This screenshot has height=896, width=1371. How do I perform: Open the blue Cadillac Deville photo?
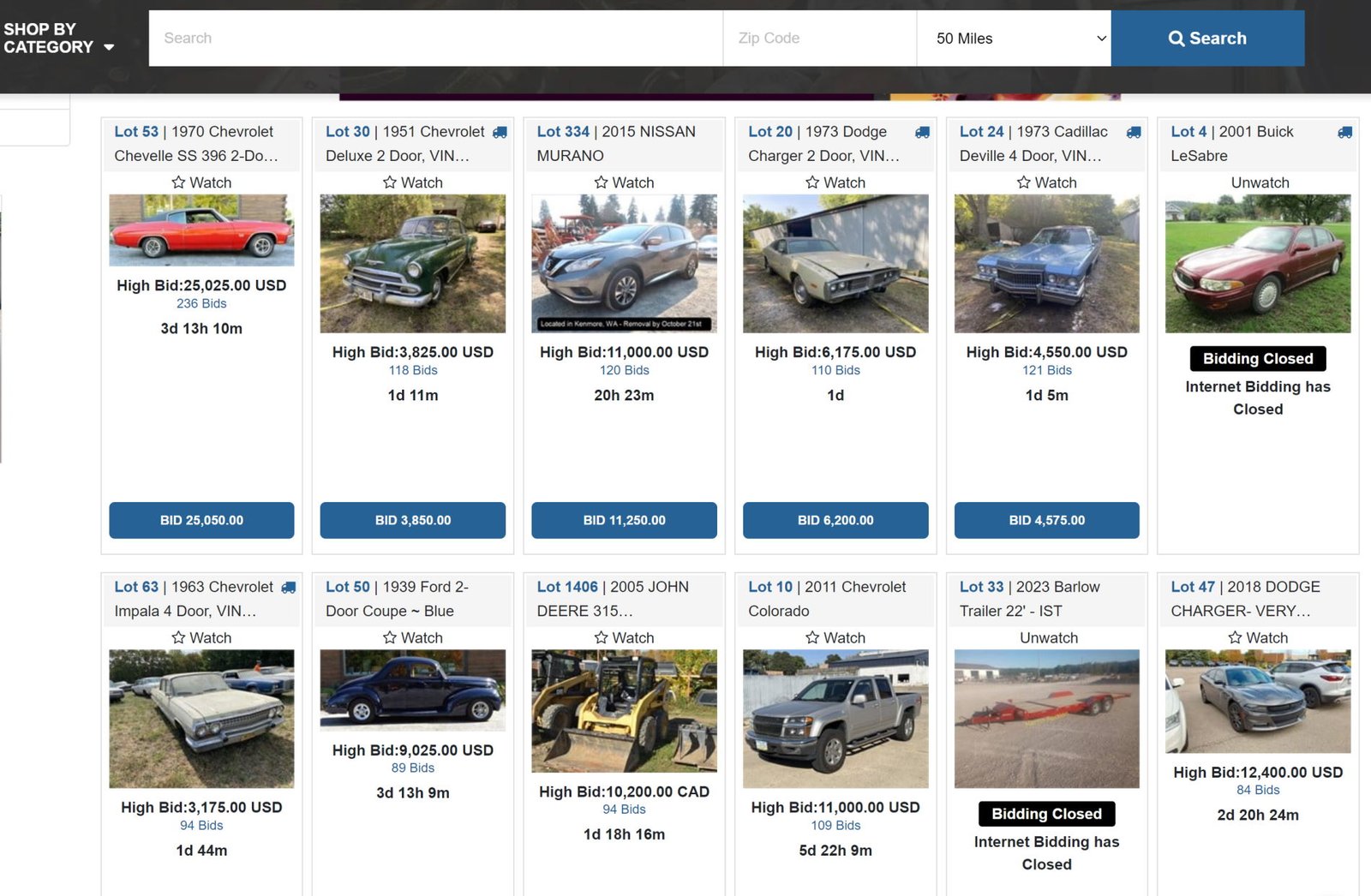coord(1046,264)
